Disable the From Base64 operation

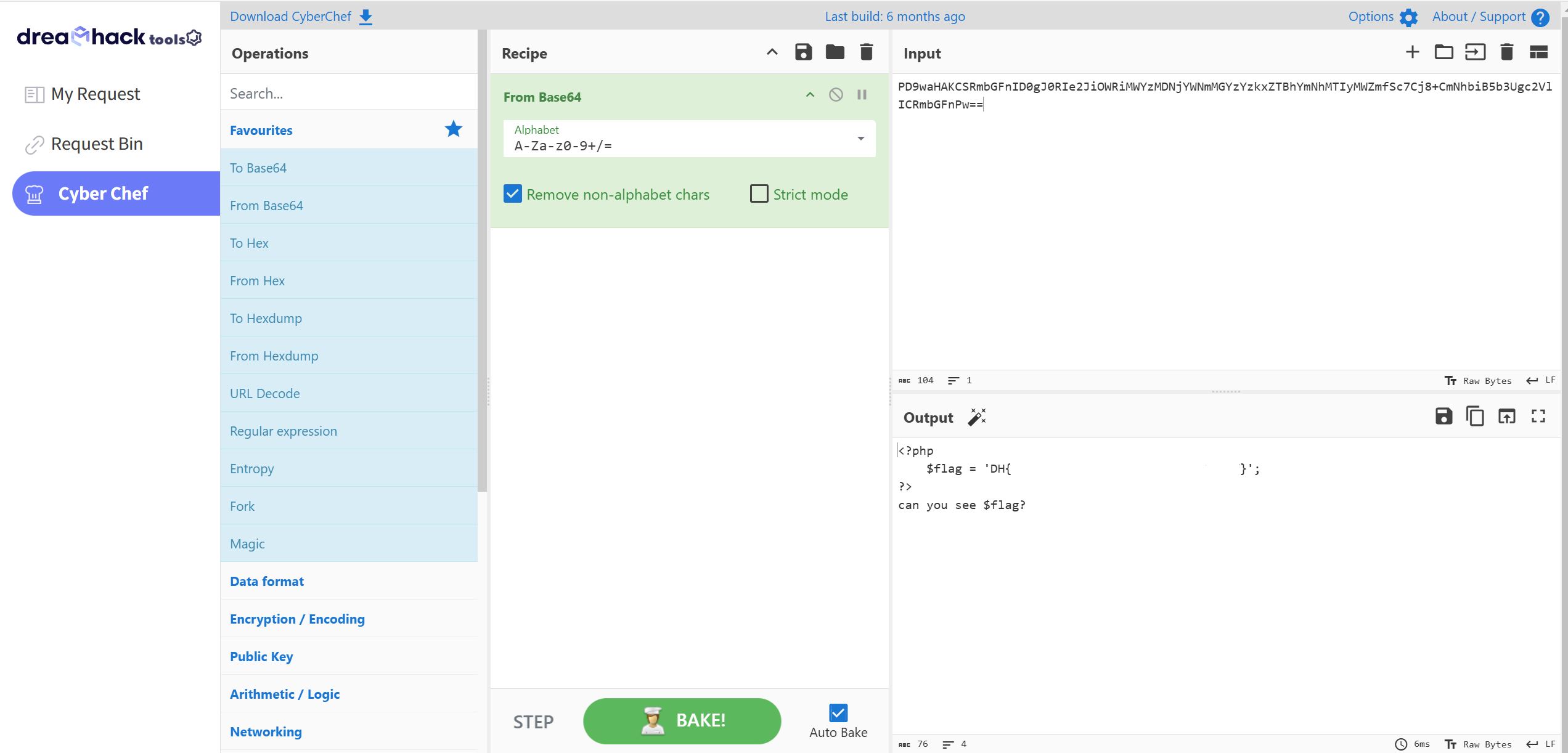(x=836, y=95)
